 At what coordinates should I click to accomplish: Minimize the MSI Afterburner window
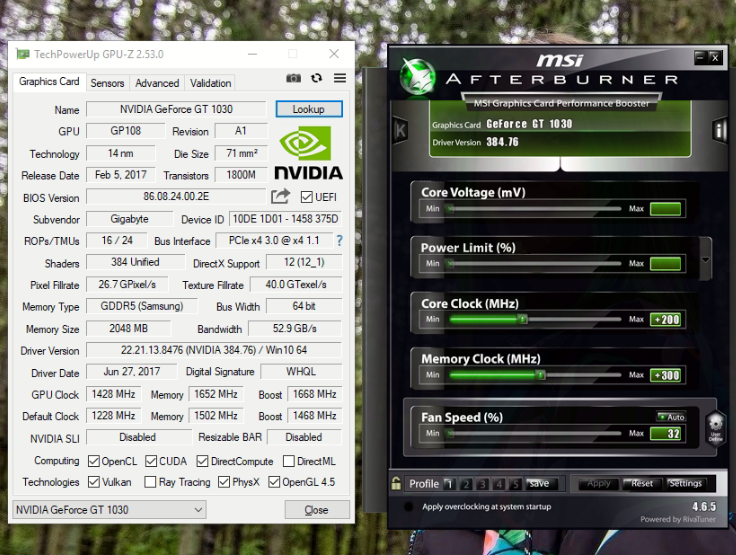click(x=700, y=58)
